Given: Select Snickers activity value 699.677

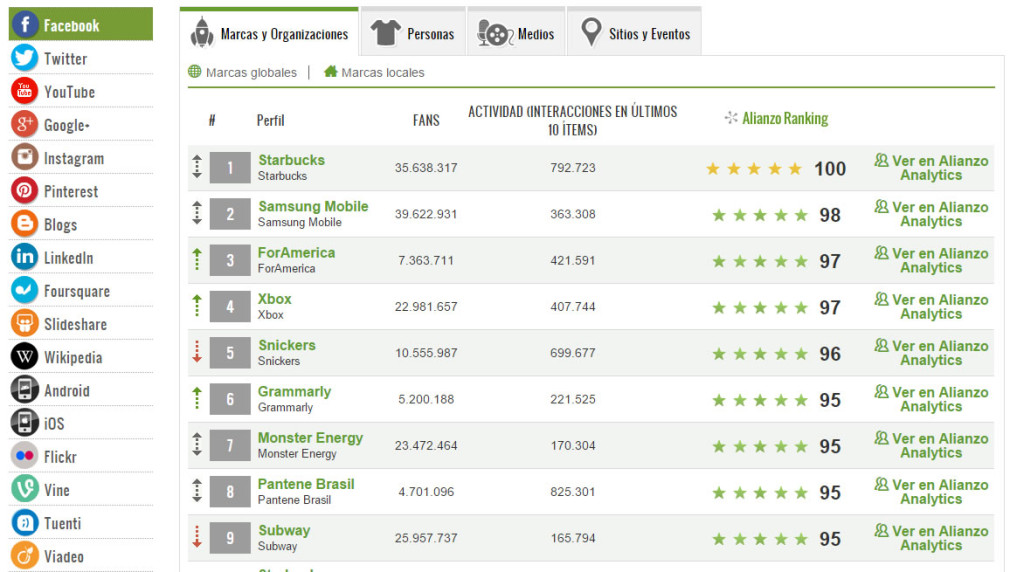Looking at the screenshot, I should tap(573, 353).
